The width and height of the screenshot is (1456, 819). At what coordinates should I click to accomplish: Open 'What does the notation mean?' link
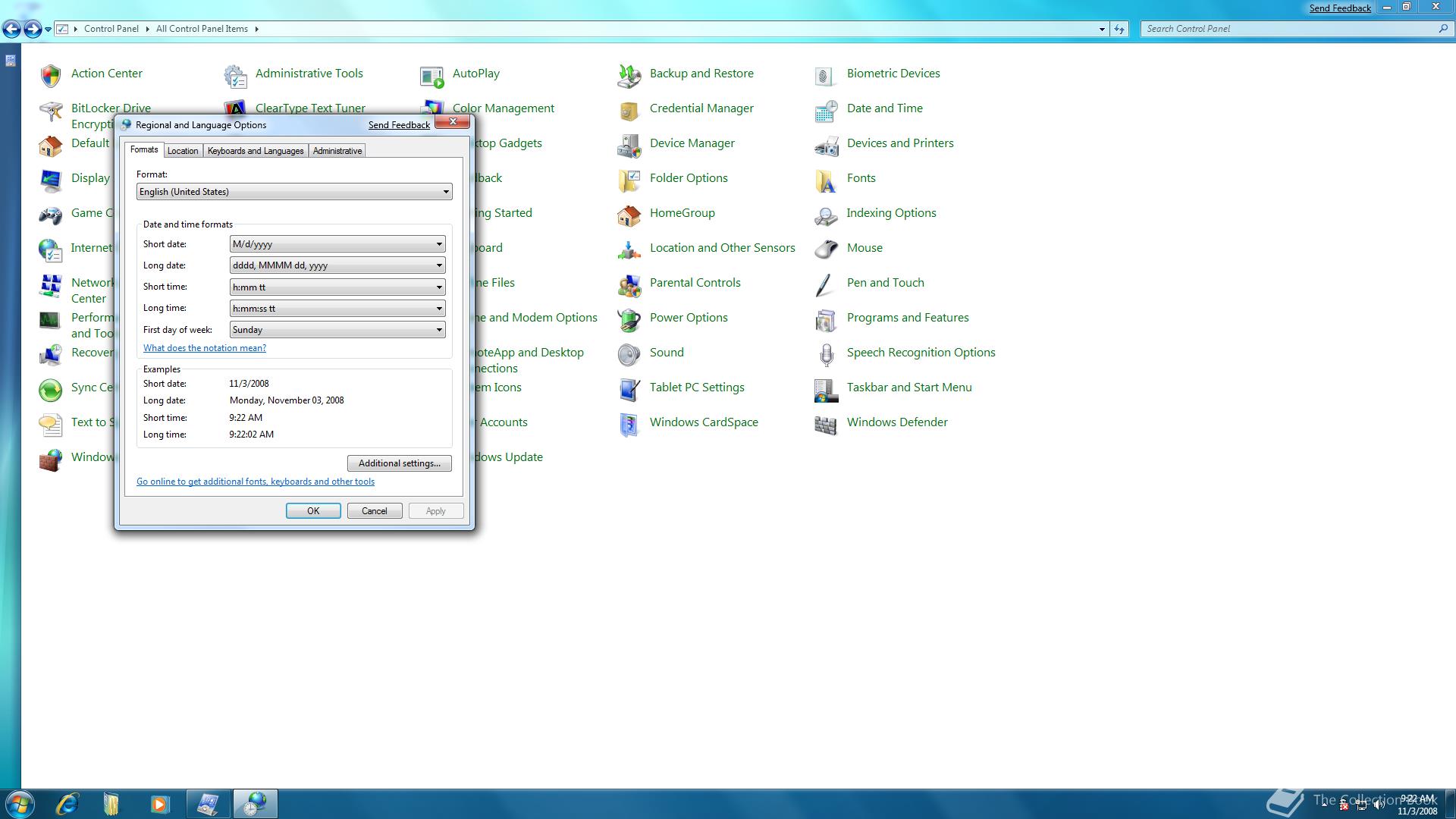pos(205,348)
